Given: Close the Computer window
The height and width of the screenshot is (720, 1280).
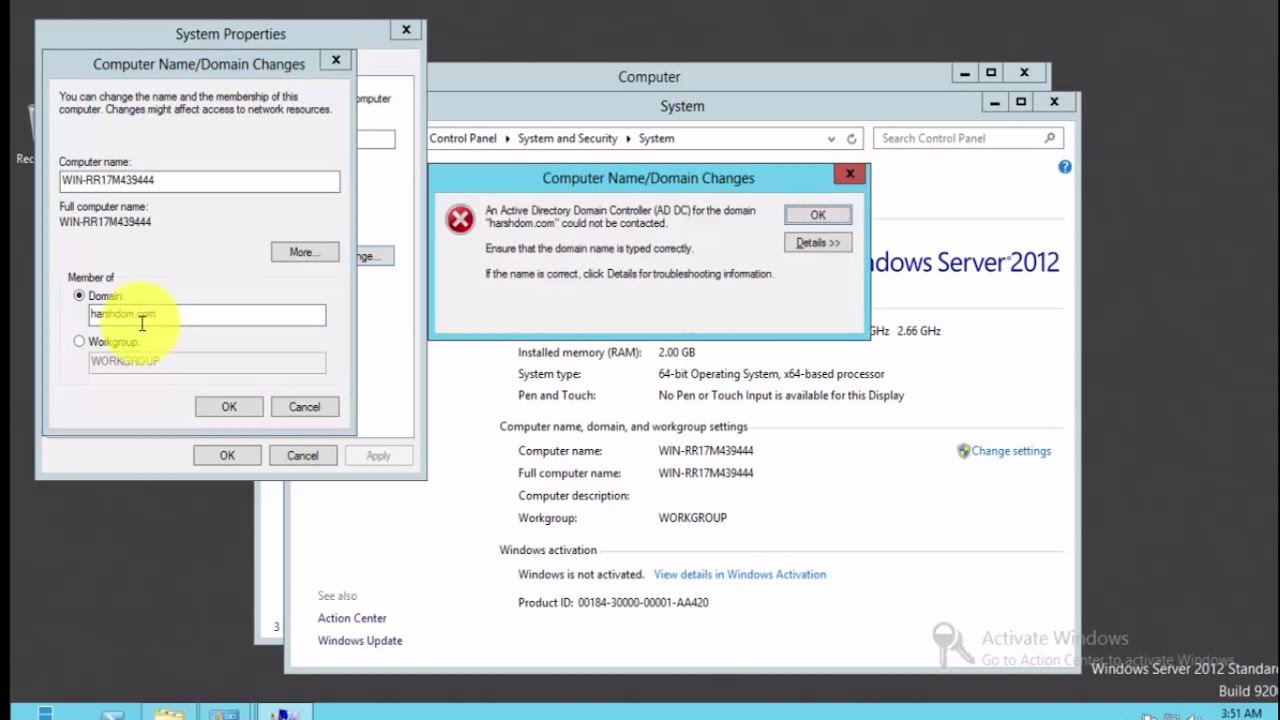Looking at the screenshot, I should (x=1024, y=73).
